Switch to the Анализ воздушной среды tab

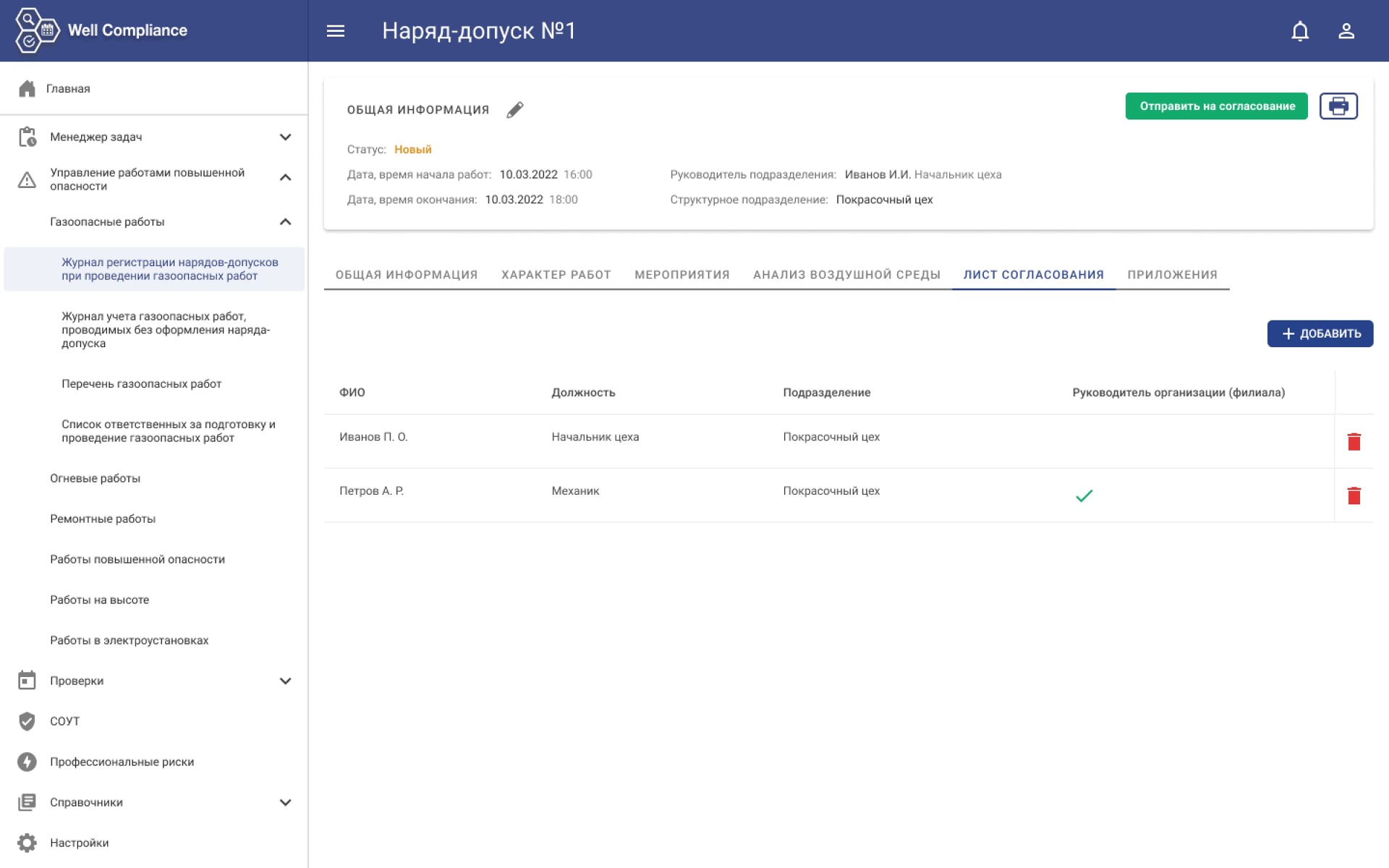coord(846,275)
